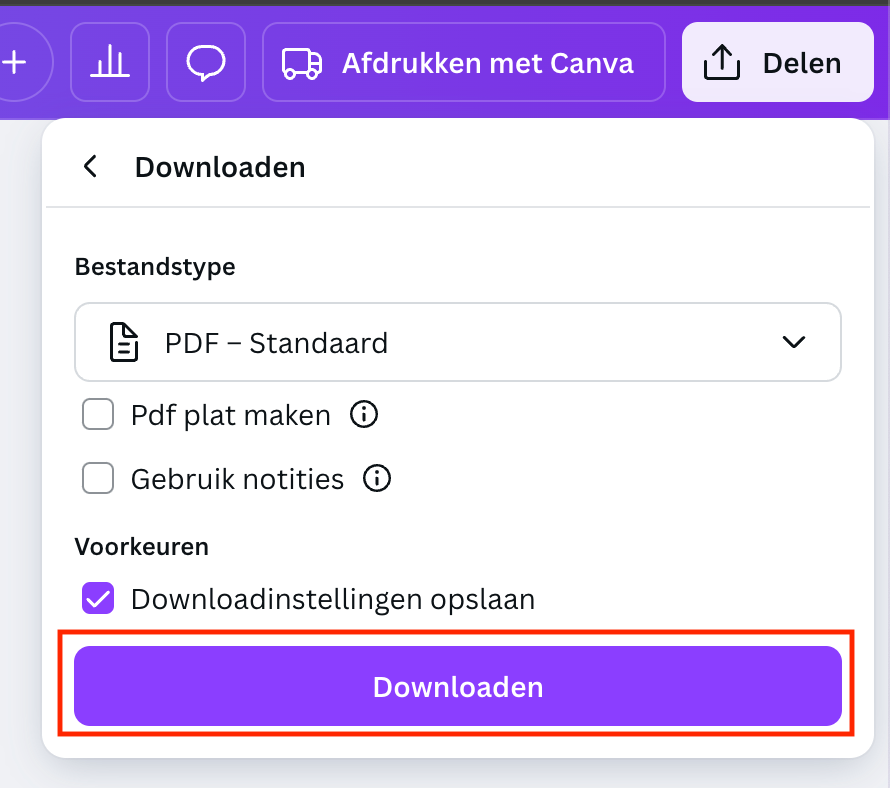890x788 pixels.
Task: Click the plus icon in the top bar
Action: (x=14, y=62)
